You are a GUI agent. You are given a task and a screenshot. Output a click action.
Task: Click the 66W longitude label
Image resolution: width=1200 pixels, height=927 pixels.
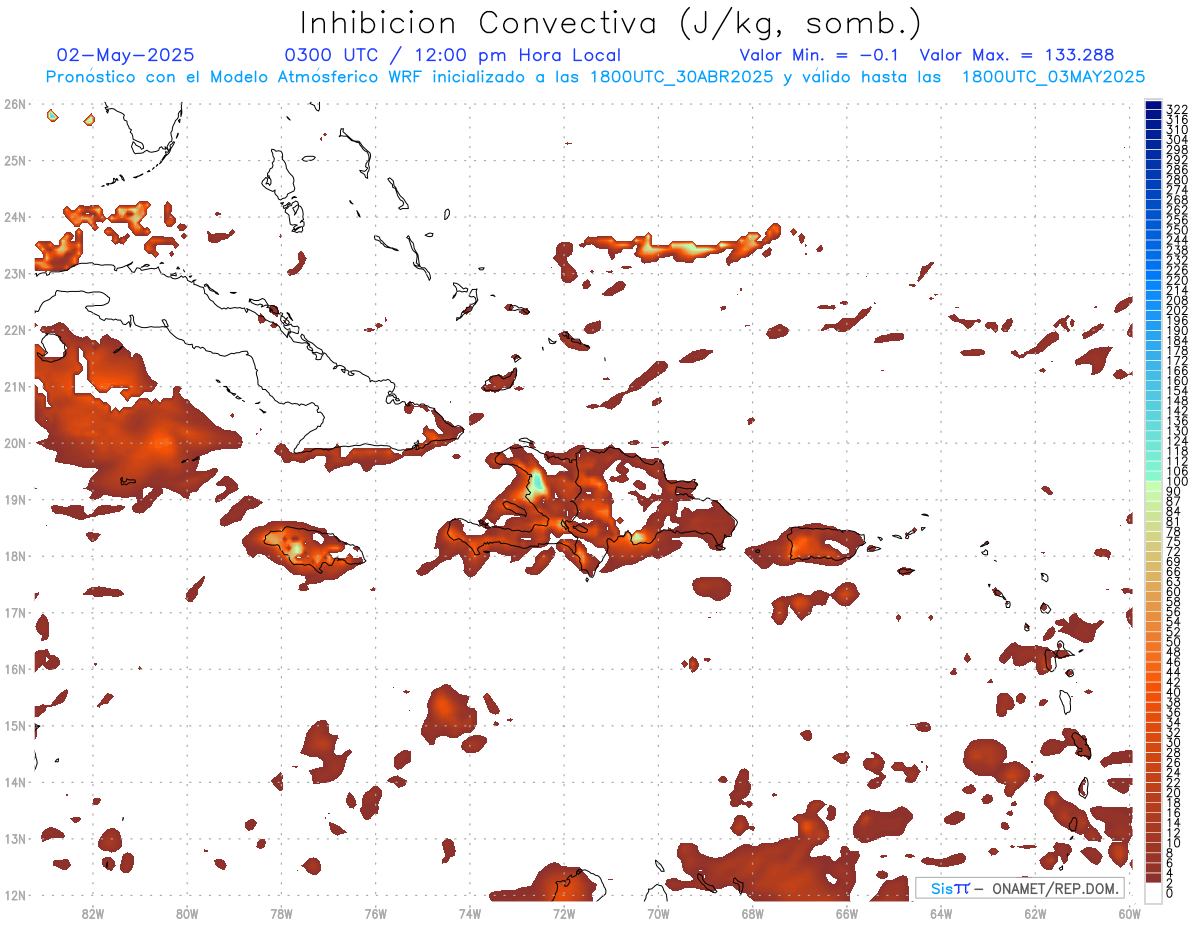[x=846, y=913]
